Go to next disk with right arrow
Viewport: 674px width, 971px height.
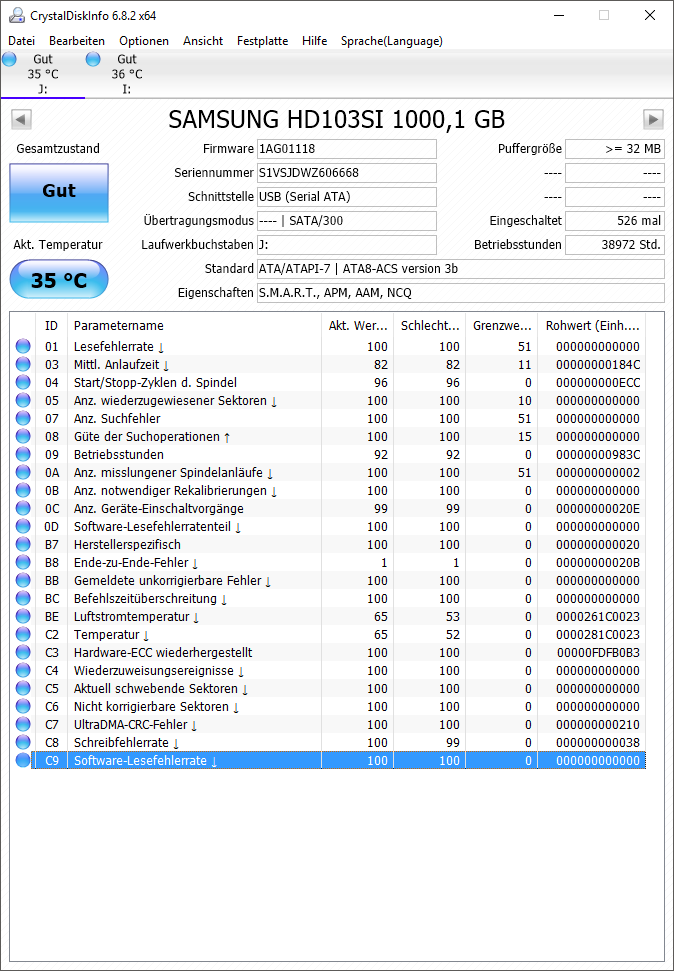coord(653,120)
